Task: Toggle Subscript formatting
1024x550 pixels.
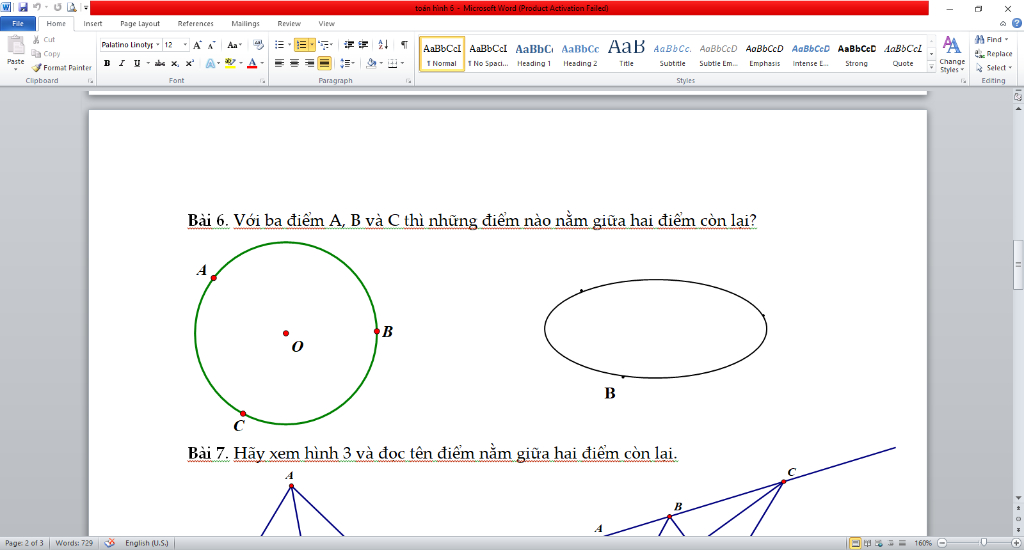Action: pyautogui.click(x=174, y=63)
